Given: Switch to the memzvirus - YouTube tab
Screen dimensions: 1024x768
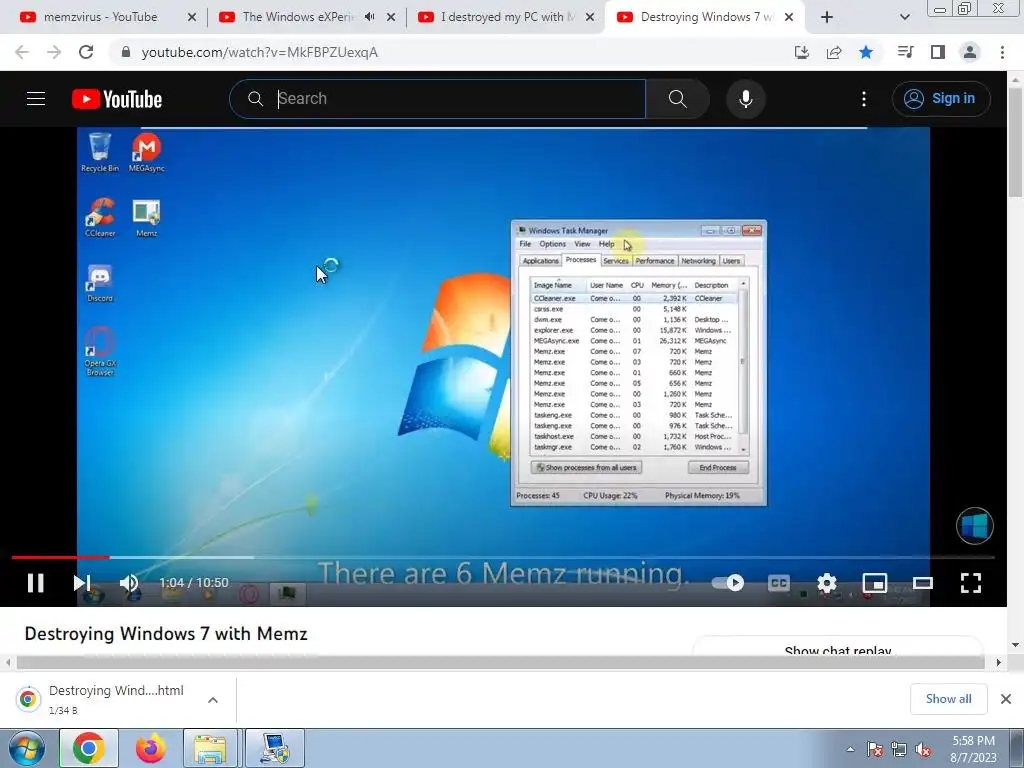Looking at the screenshot, I should [101, 18].
